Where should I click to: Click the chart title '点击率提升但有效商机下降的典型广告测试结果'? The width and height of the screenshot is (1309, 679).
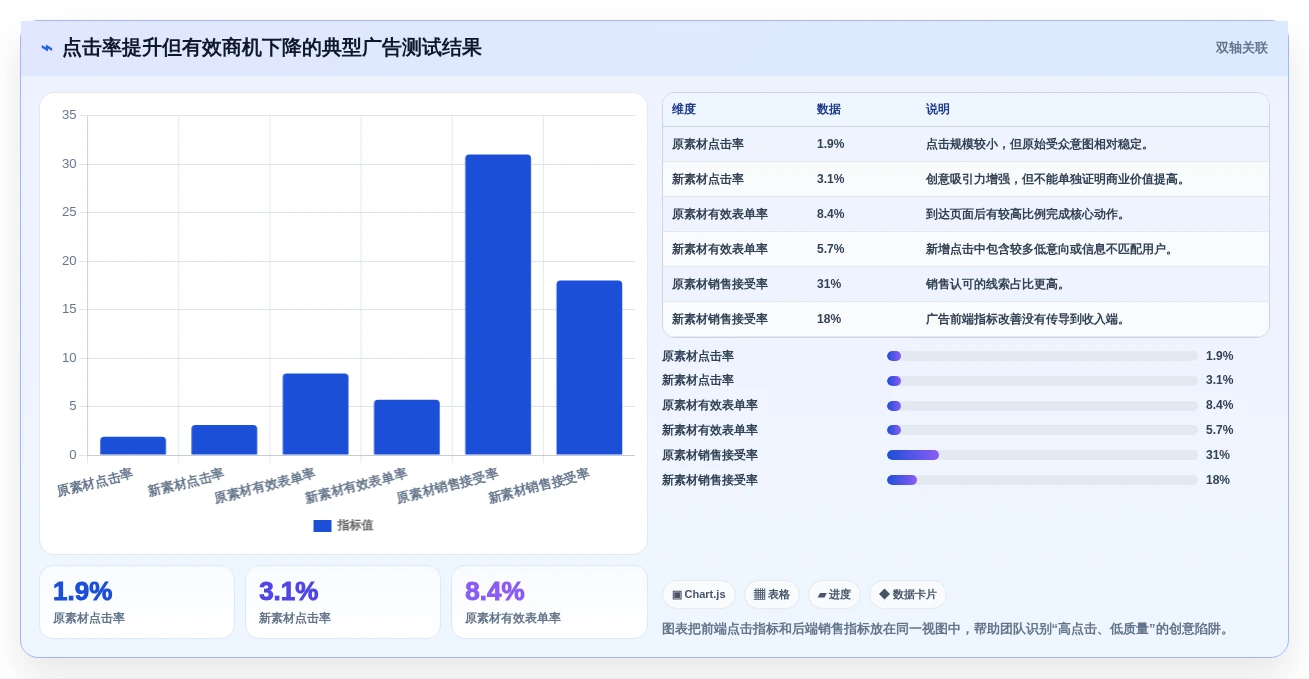pos(272,48)
